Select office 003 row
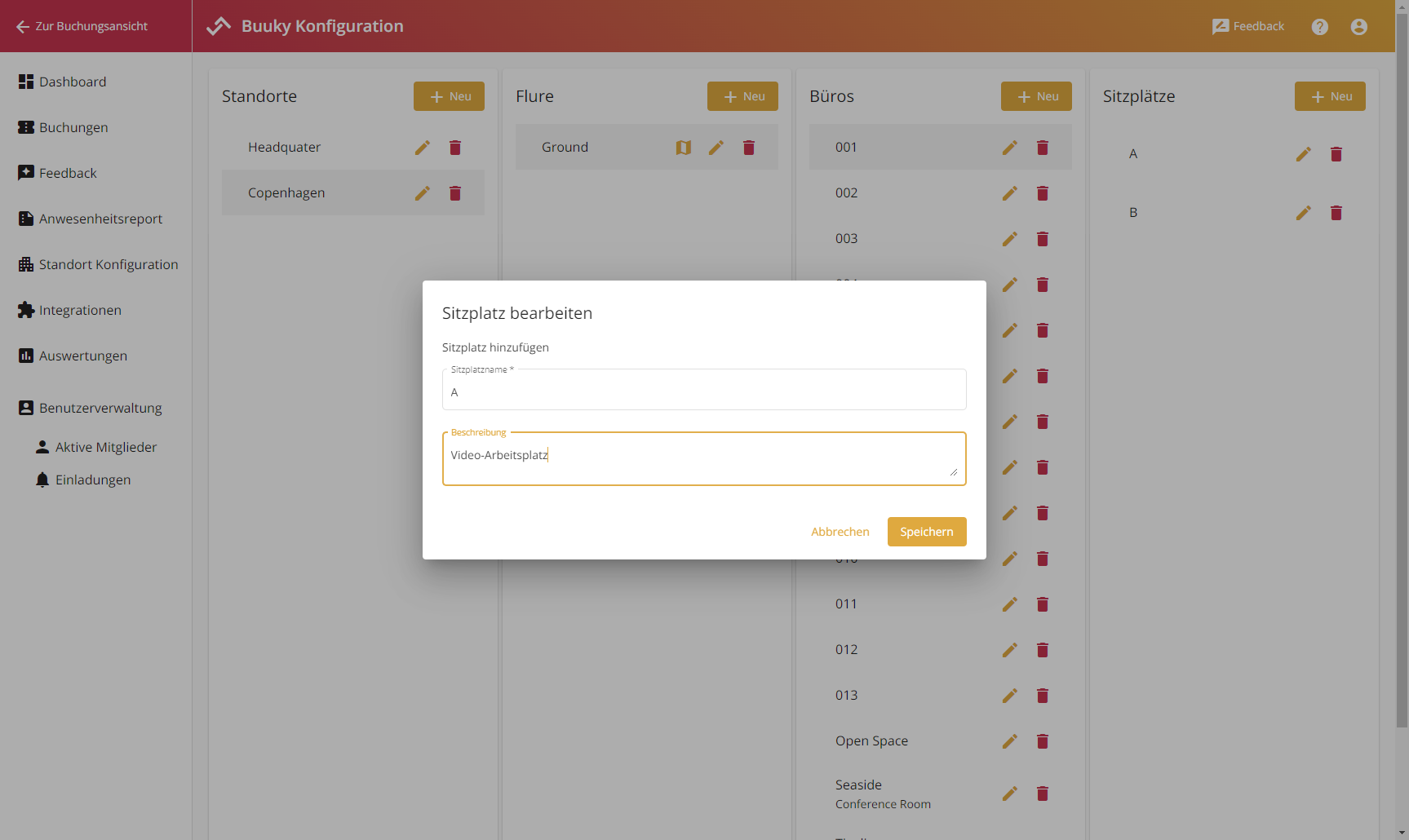 (x=941, y=238)
